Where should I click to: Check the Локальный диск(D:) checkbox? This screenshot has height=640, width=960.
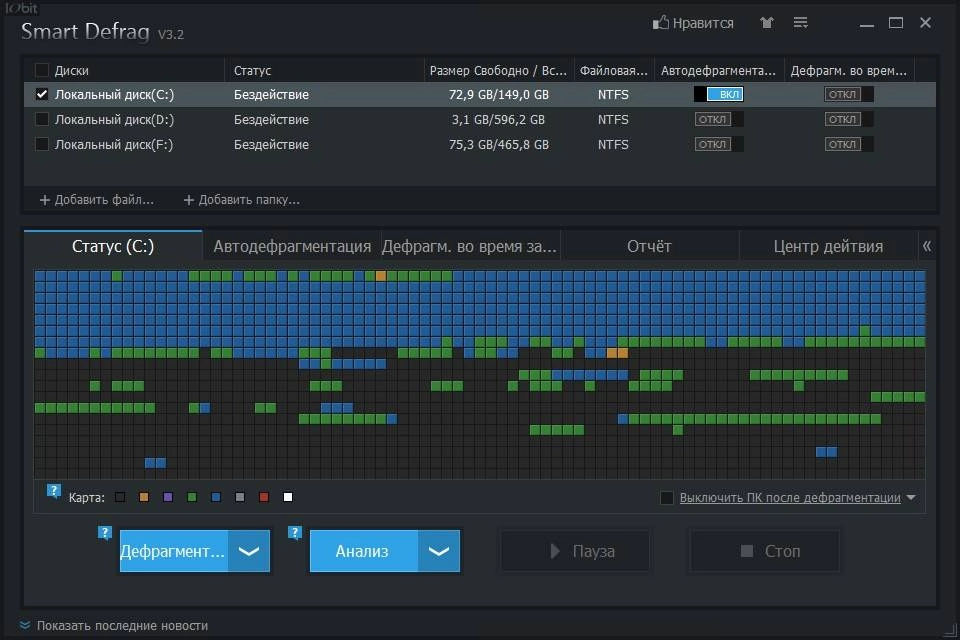[42, 119]
